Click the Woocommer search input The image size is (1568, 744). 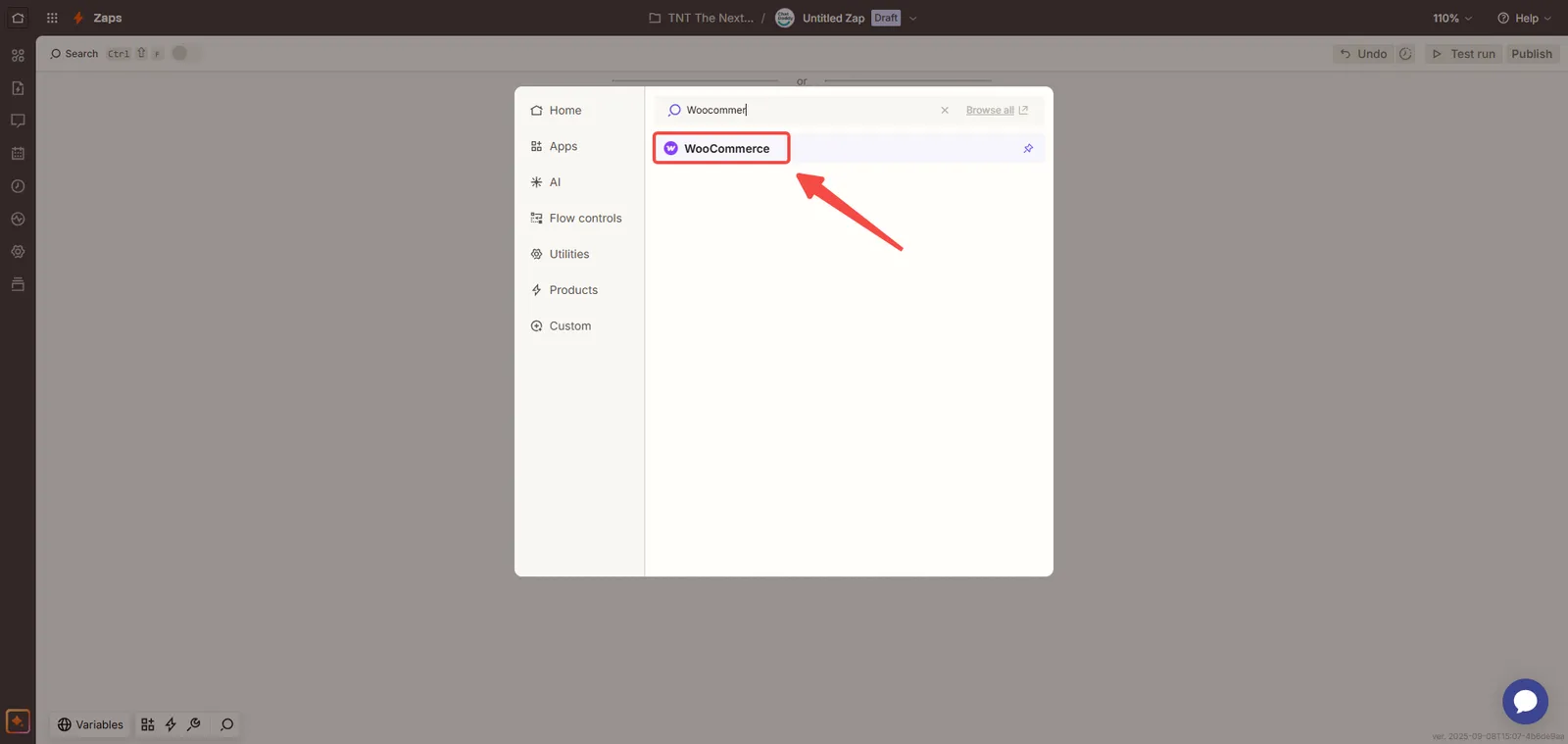click(x=804, y=111)
